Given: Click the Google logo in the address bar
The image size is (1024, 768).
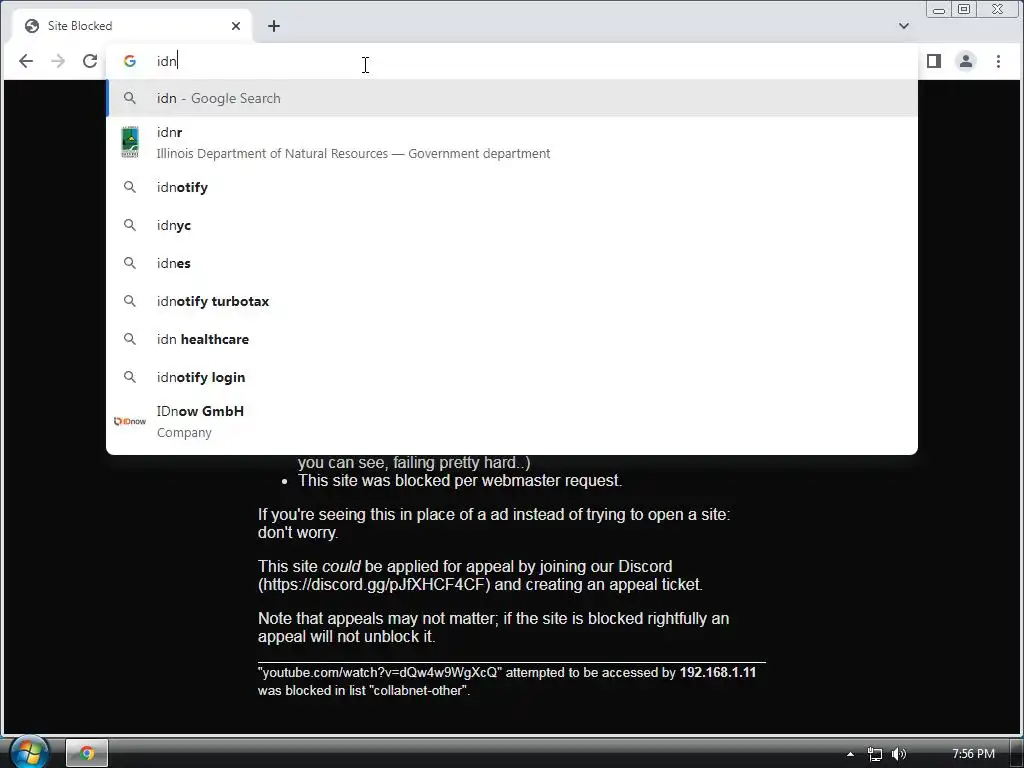Looking at the screenshot, I should coord(130,61).
